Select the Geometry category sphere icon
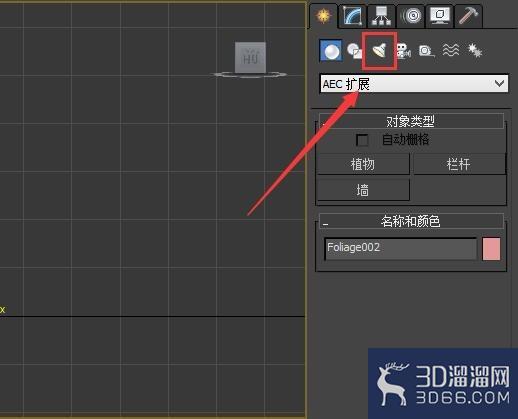 331,51
